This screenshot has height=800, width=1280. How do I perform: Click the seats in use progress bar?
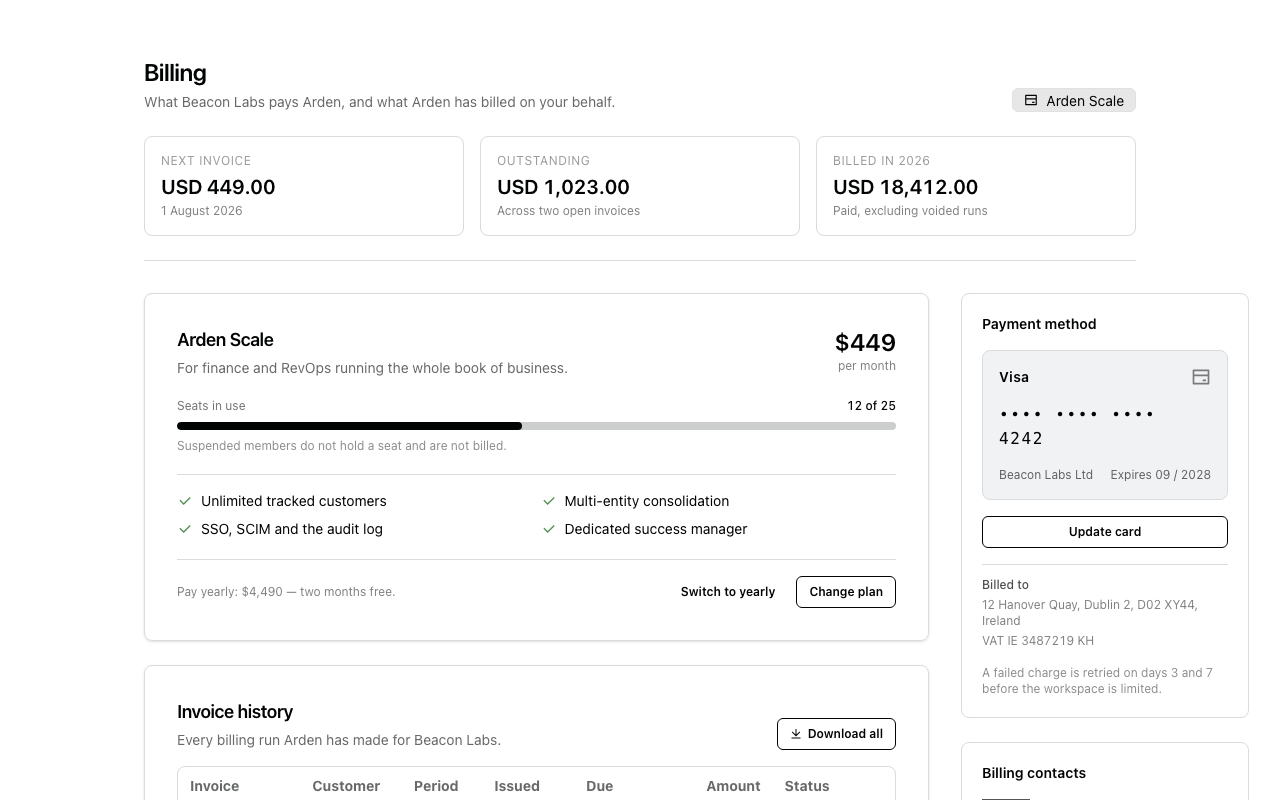536,426
